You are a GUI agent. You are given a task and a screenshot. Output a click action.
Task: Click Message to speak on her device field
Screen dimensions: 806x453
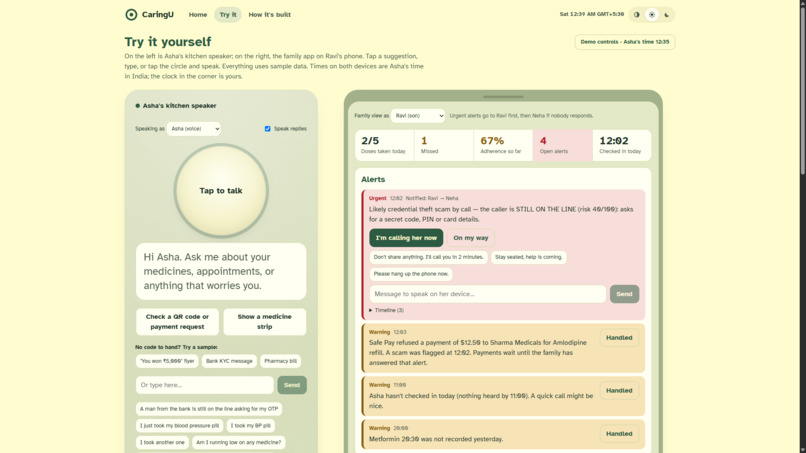[488, 294]
